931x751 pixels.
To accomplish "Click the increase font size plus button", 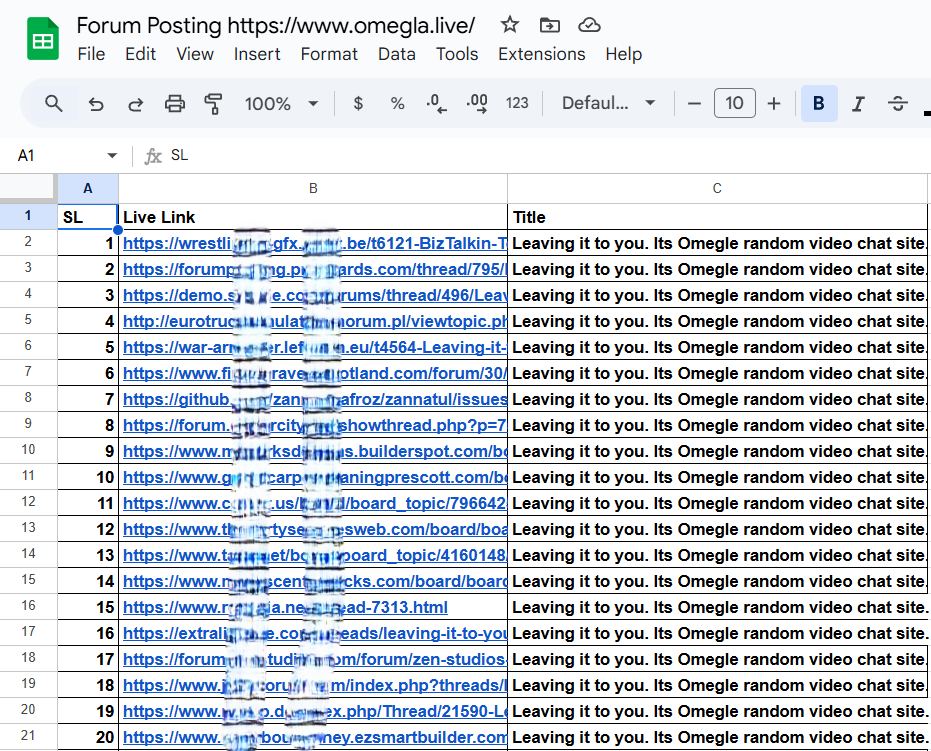I will coord(774,103).
